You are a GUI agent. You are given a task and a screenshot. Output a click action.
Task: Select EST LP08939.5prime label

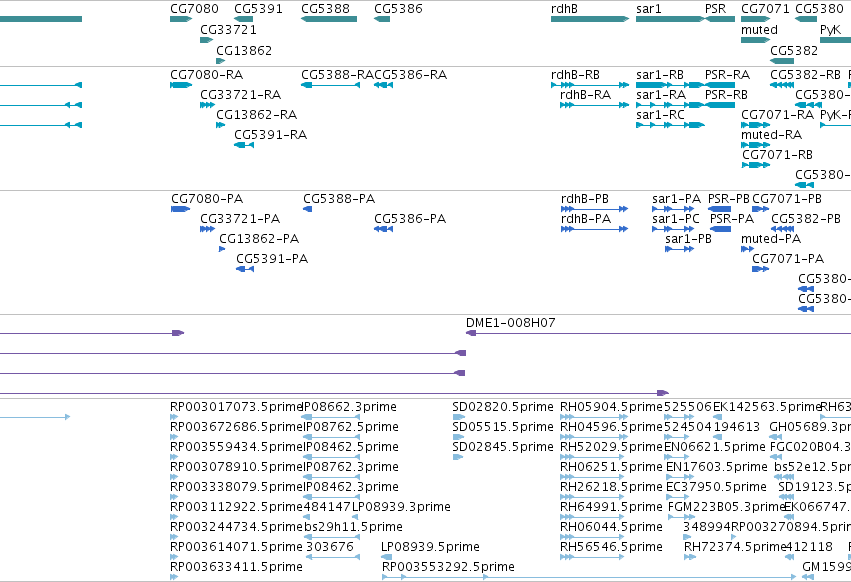pos(430,547)
